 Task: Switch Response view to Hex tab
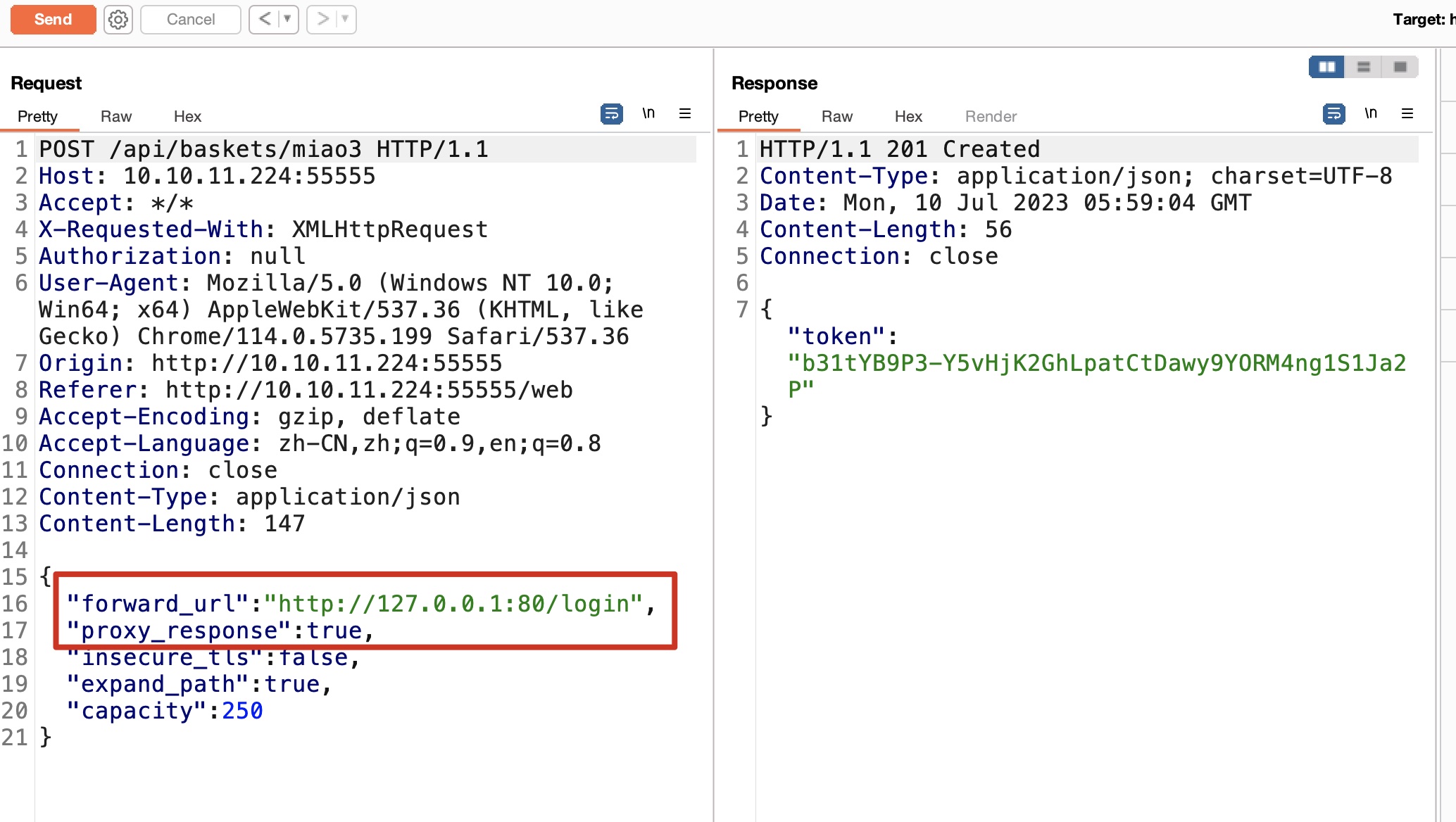coord(908,117)
